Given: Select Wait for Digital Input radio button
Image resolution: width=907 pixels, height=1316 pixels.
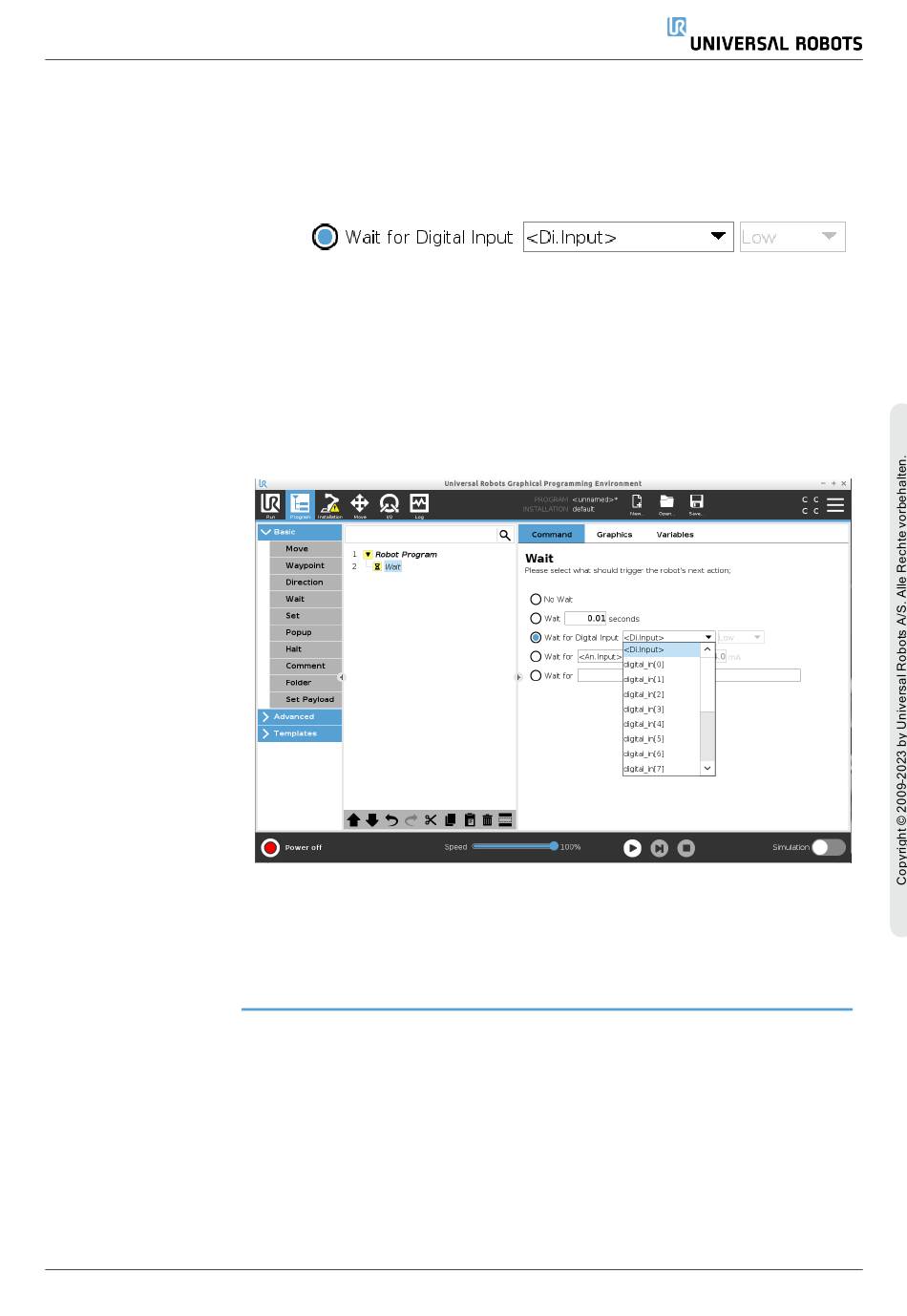Looking at the screenshot, I should click(536, 637).
